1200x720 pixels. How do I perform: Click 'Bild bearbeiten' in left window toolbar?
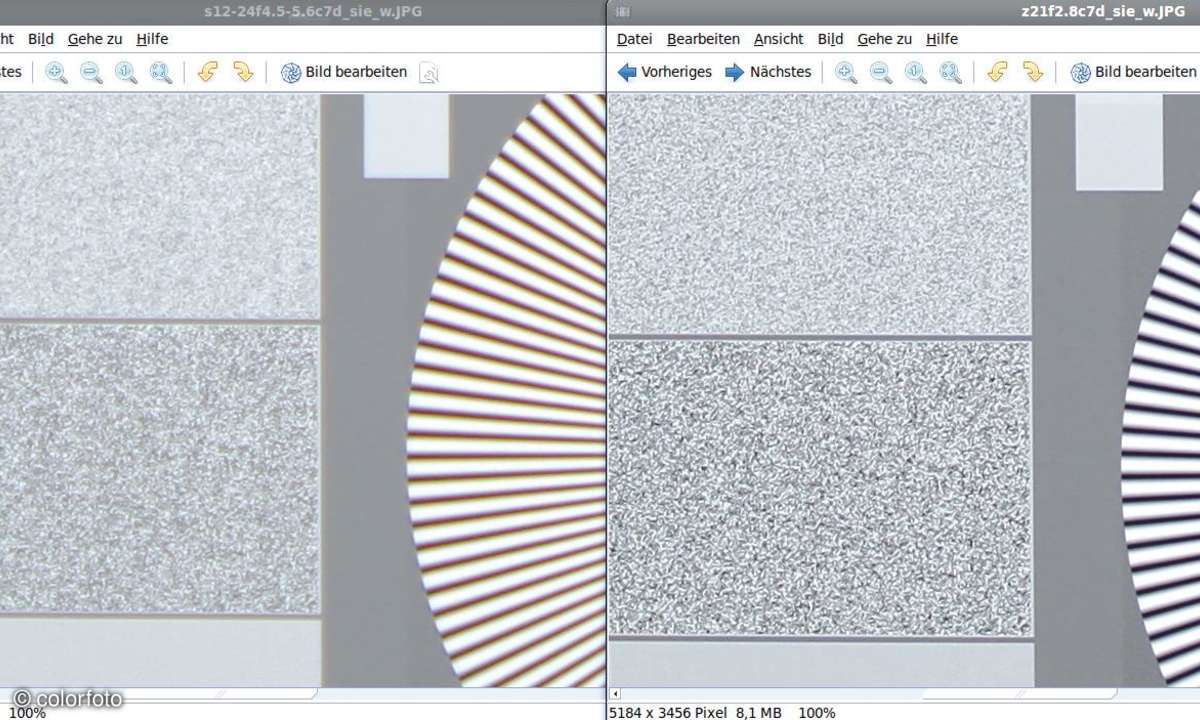pos(344,72)
